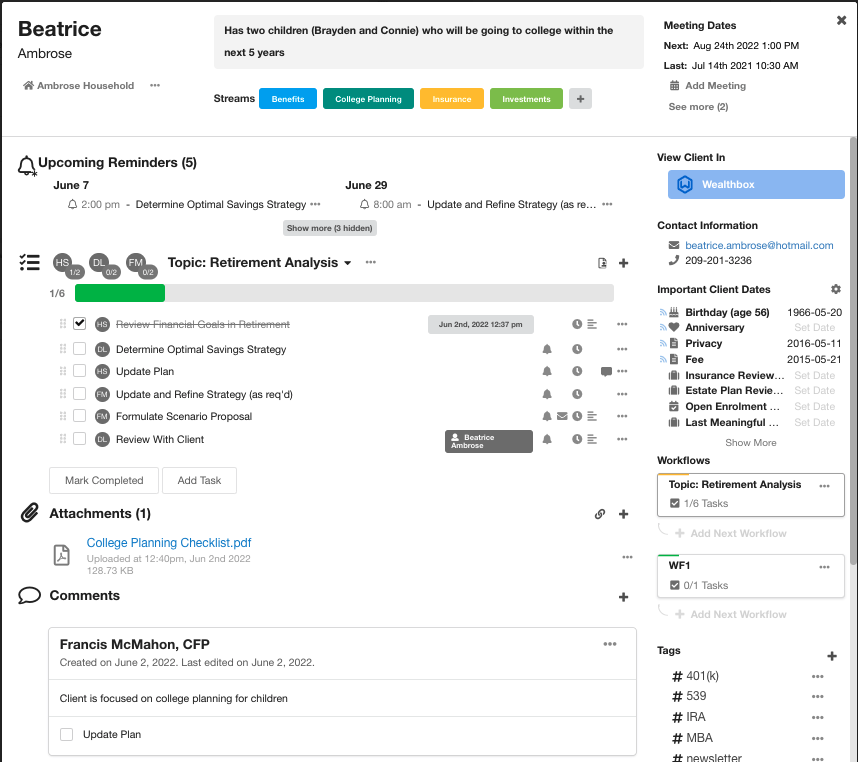Click the gear icon beside Important Client Dates
858x762 pixels.
(x=836, y=289)
